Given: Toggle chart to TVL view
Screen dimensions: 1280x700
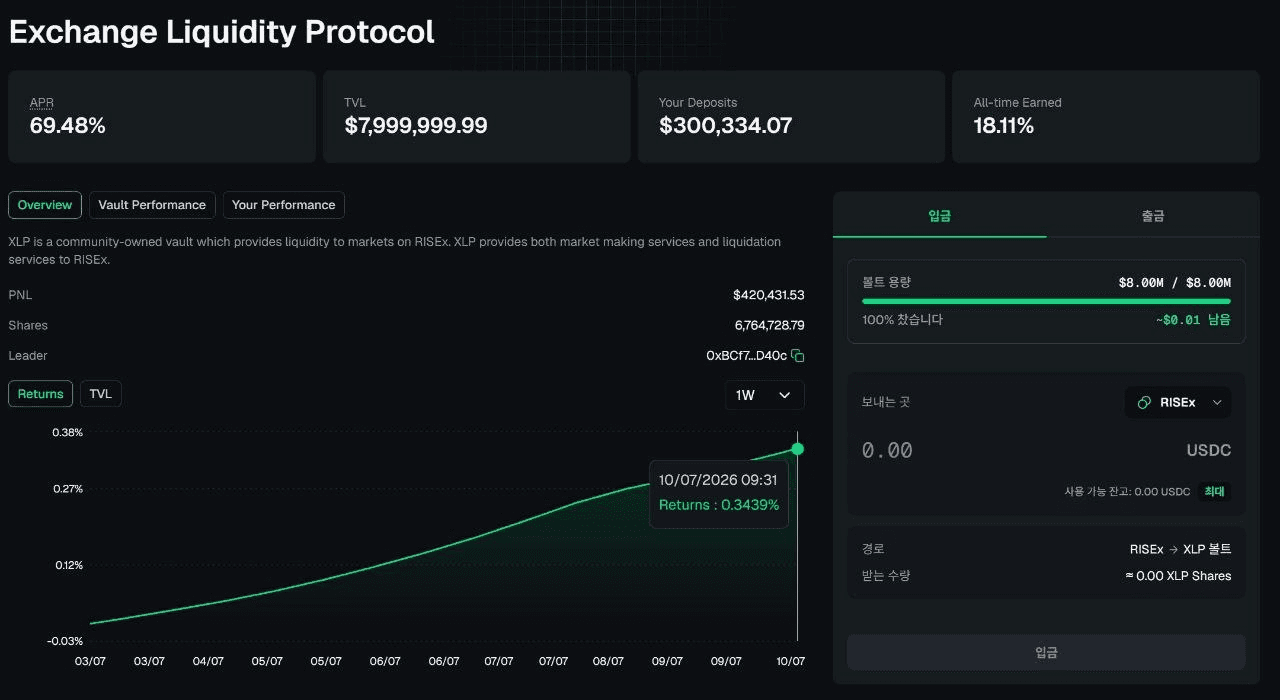Looking at the screenshot, I should (101, 394).
